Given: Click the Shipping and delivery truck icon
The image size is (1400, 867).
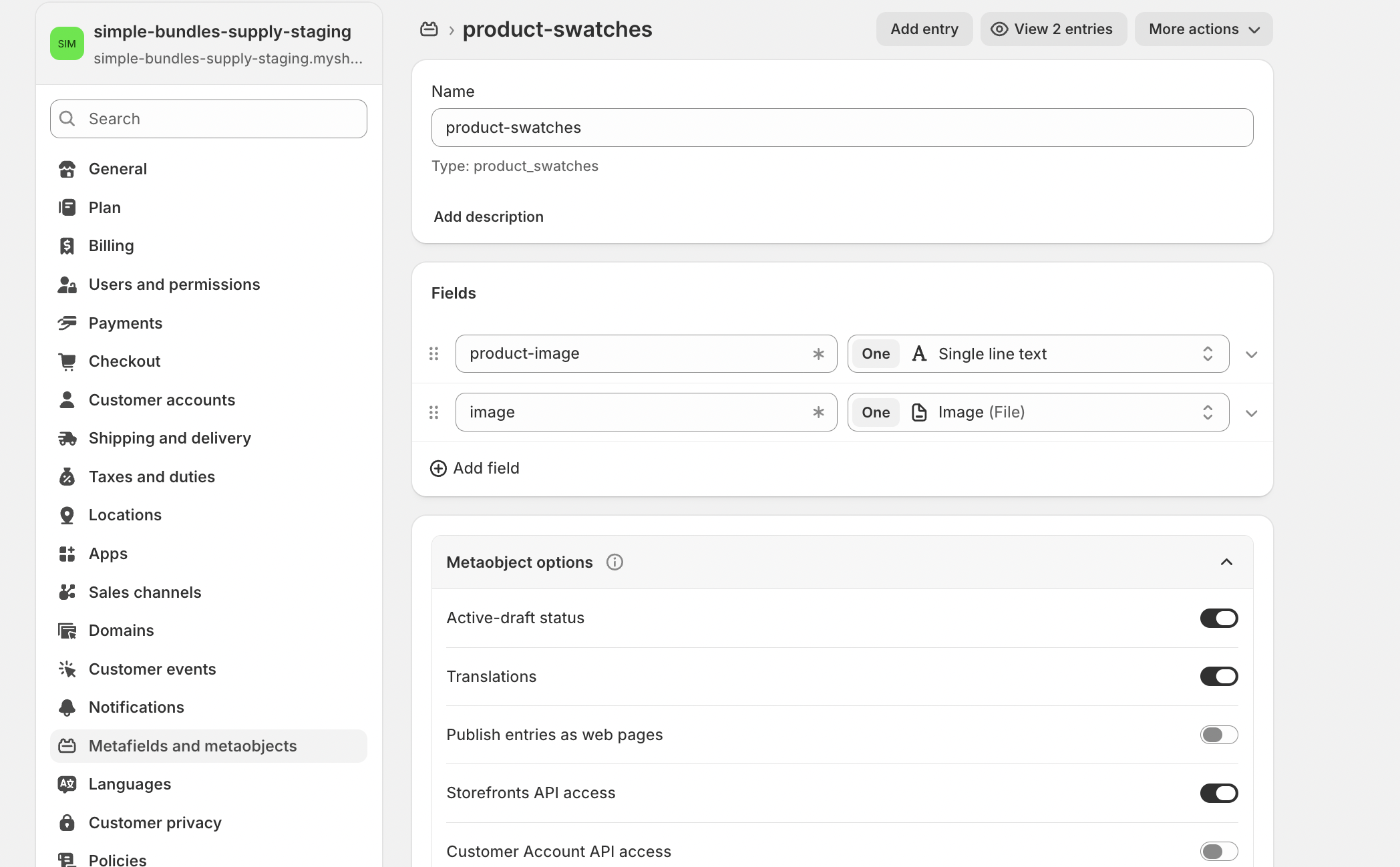Looking at the screenshot, I should (67, 439).
